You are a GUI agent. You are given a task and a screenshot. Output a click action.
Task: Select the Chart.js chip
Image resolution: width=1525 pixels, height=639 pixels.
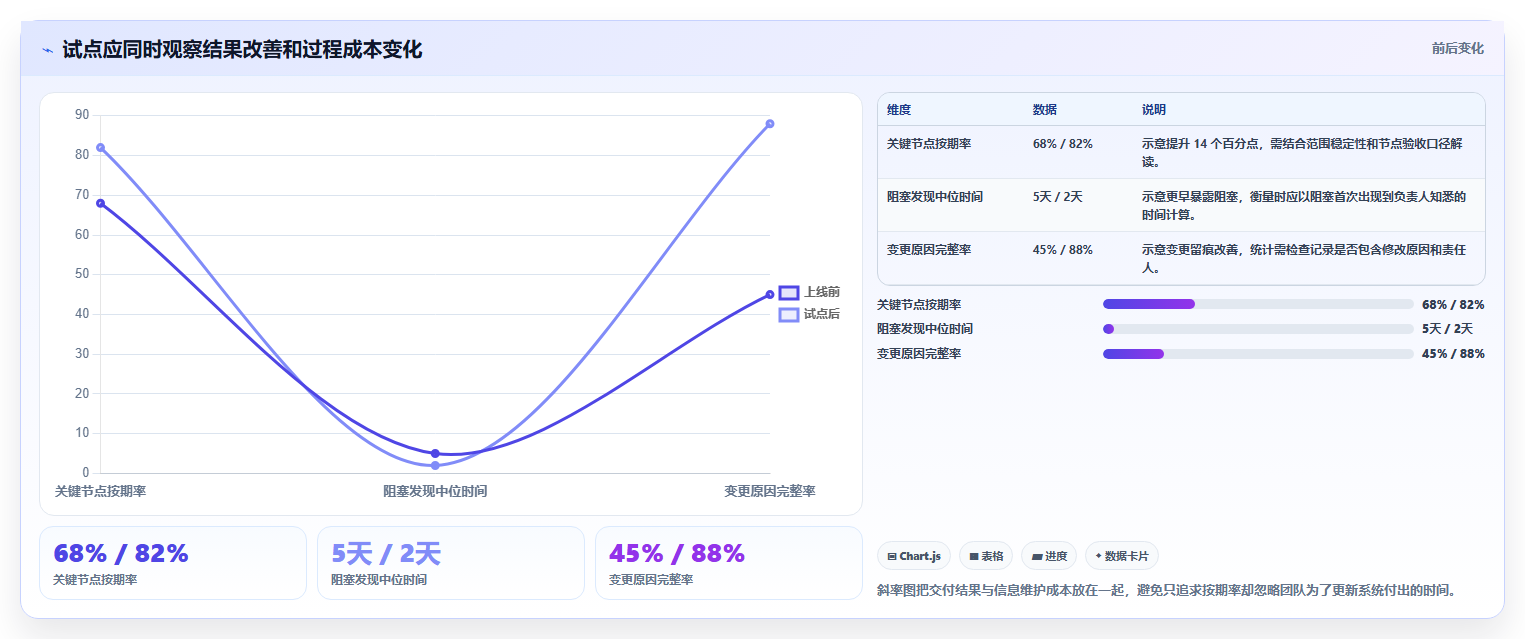pyautogui.click(x=914, y=556)
